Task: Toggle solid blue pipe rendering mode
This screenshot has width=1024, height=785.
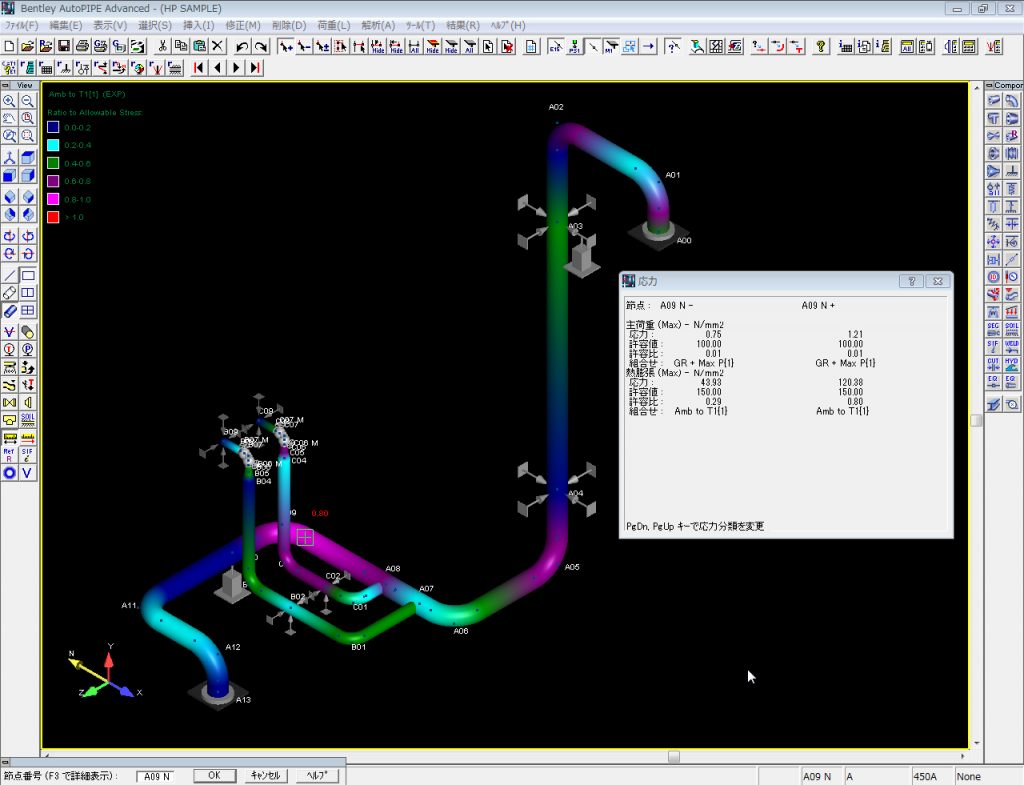Action: coord(9,311)
